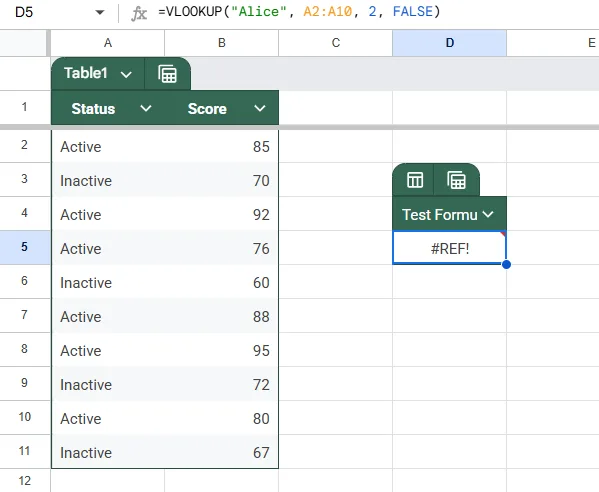Viewport: 599px width, 492px height.
Task: Select row 11 header
Action: coord(24,452)
